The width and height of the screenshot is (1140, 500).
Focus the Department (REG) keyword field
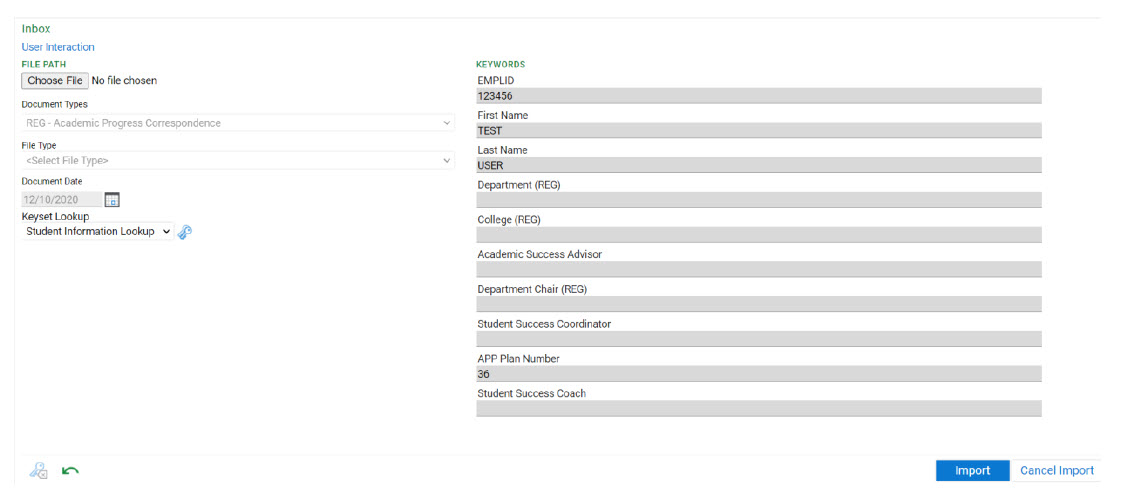[758, 200]
